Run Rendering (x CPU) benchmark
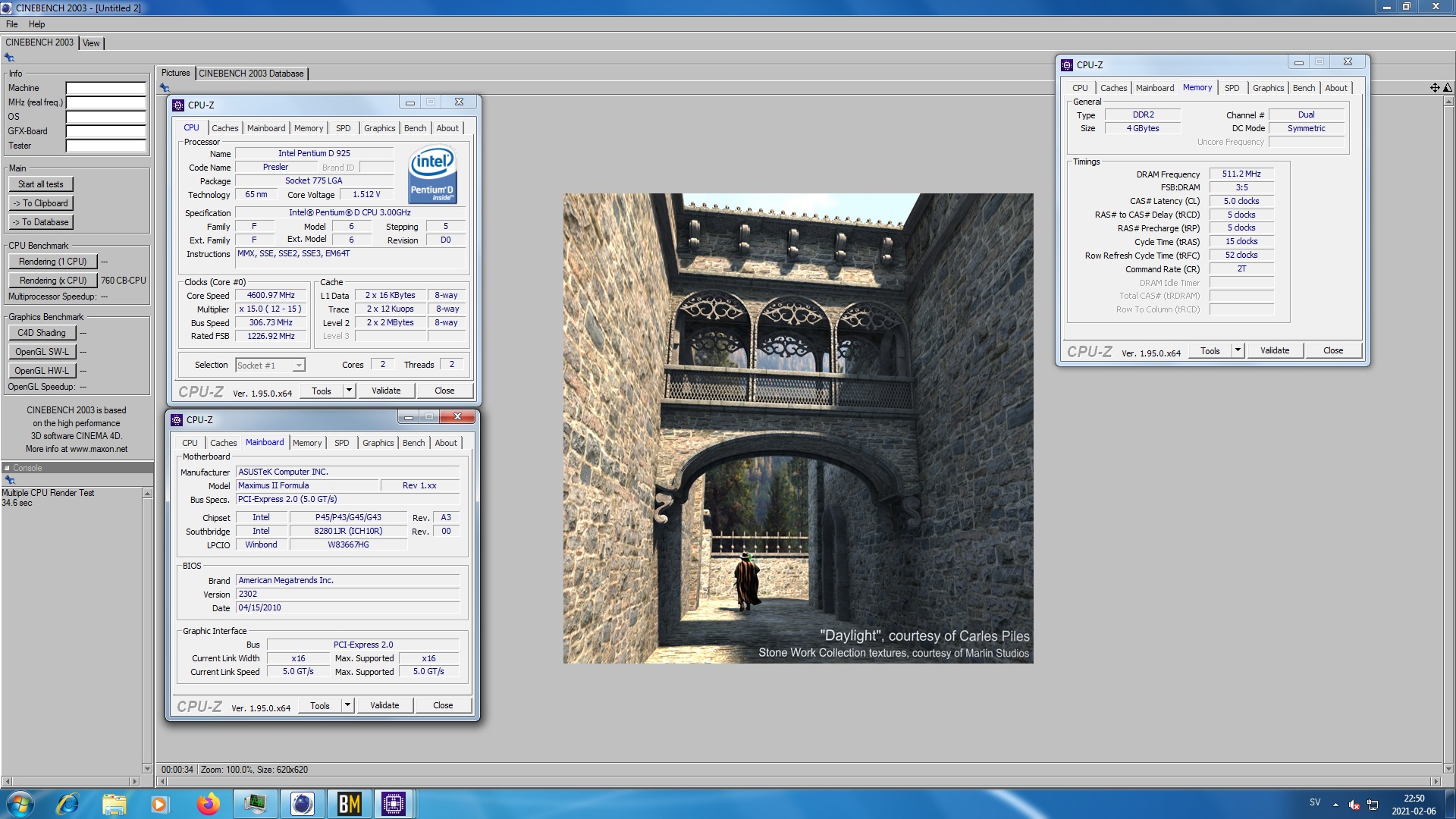 point(53,281)
